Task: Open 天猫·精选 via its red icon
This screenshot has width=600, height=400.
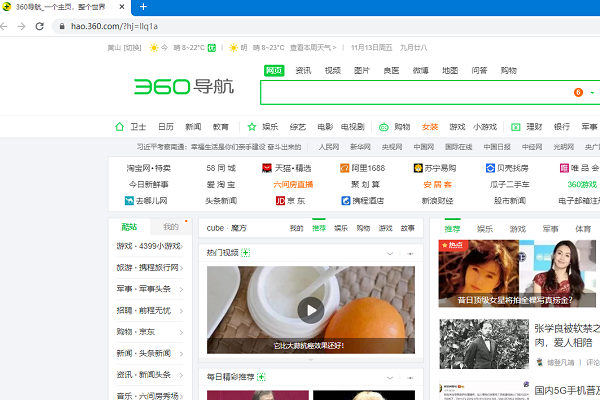Action: point(267,168)
